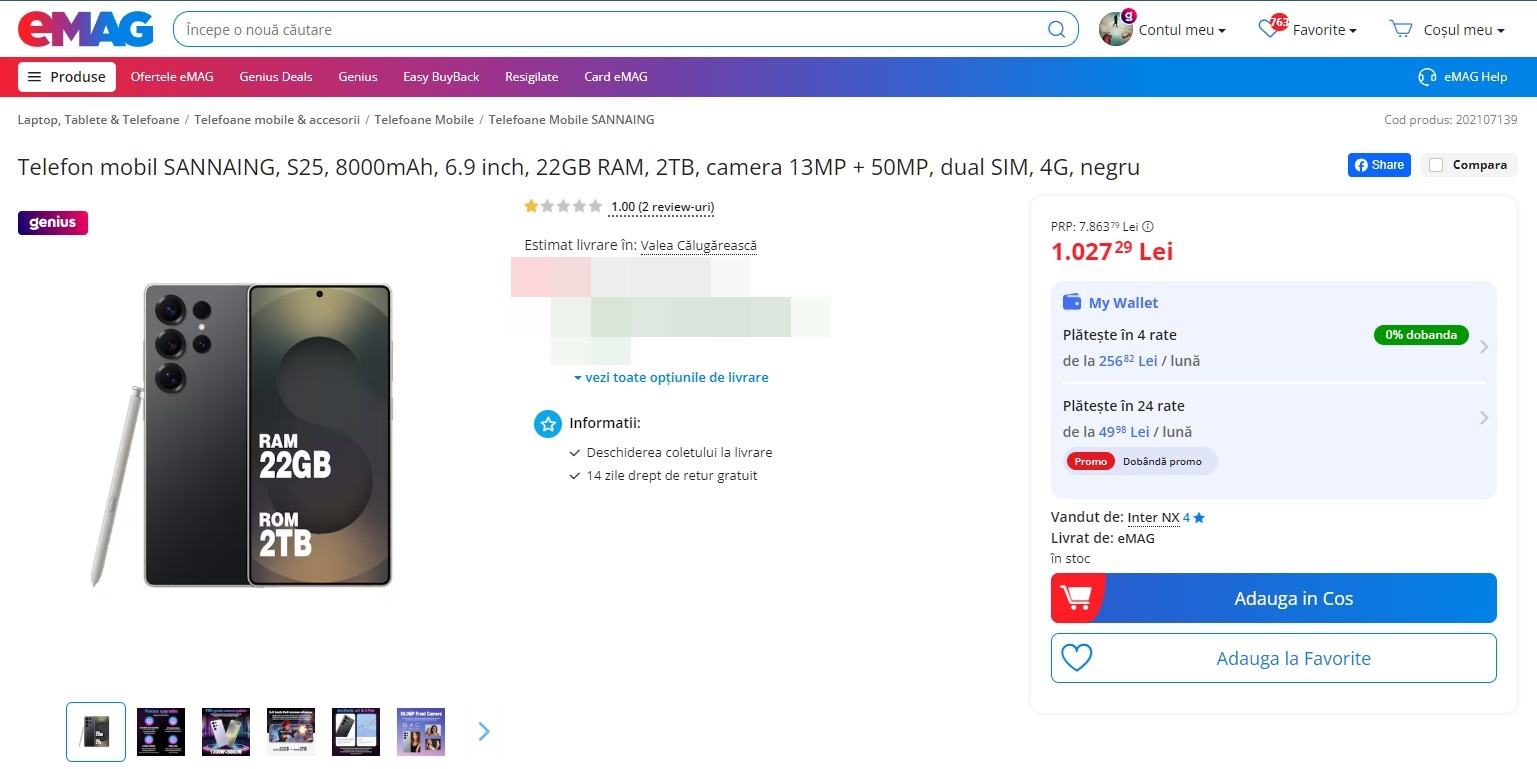Click the account avatar picture

tap(1115, 29)
